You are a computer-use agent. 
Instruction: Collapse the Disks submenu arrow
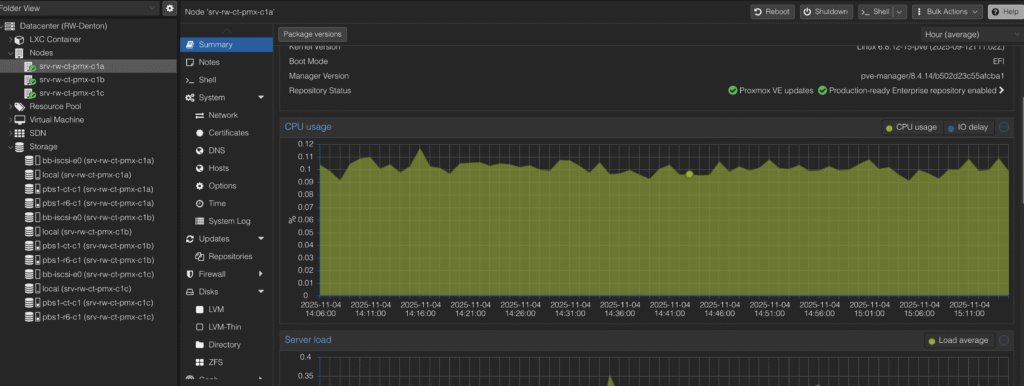(261, 292)
